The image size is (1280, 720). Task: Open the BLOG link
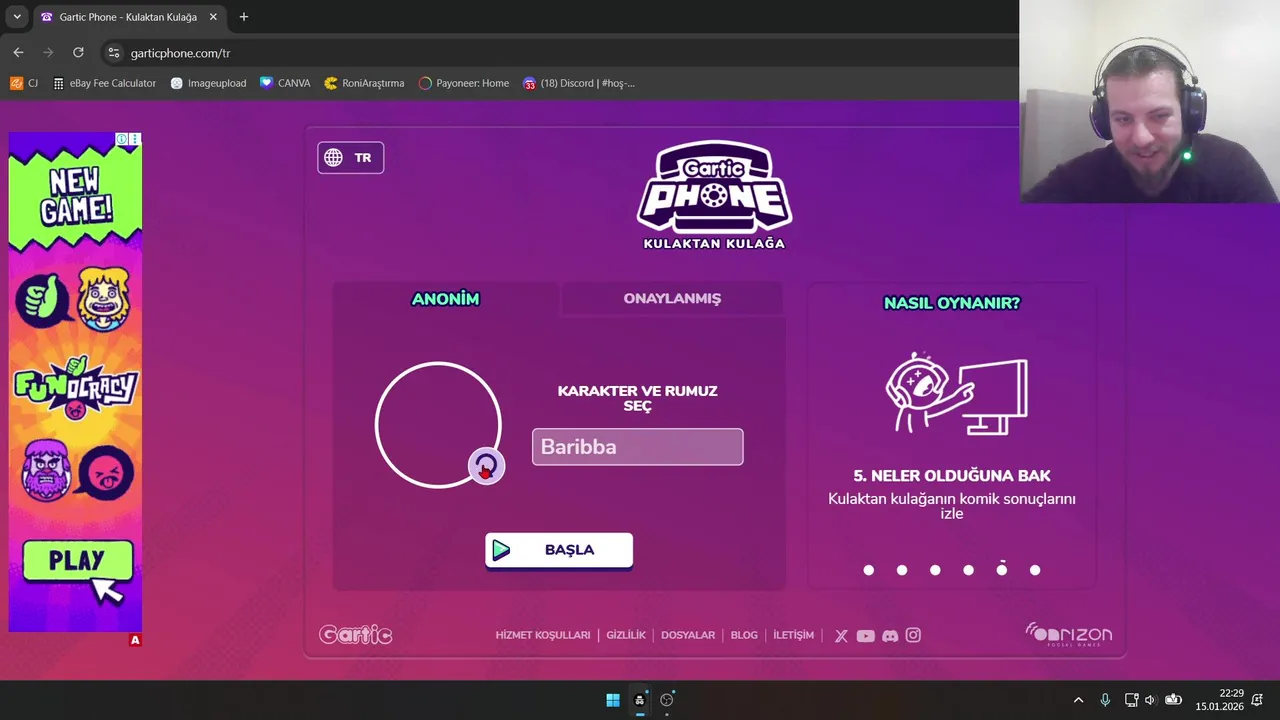[x=744, y=635]
